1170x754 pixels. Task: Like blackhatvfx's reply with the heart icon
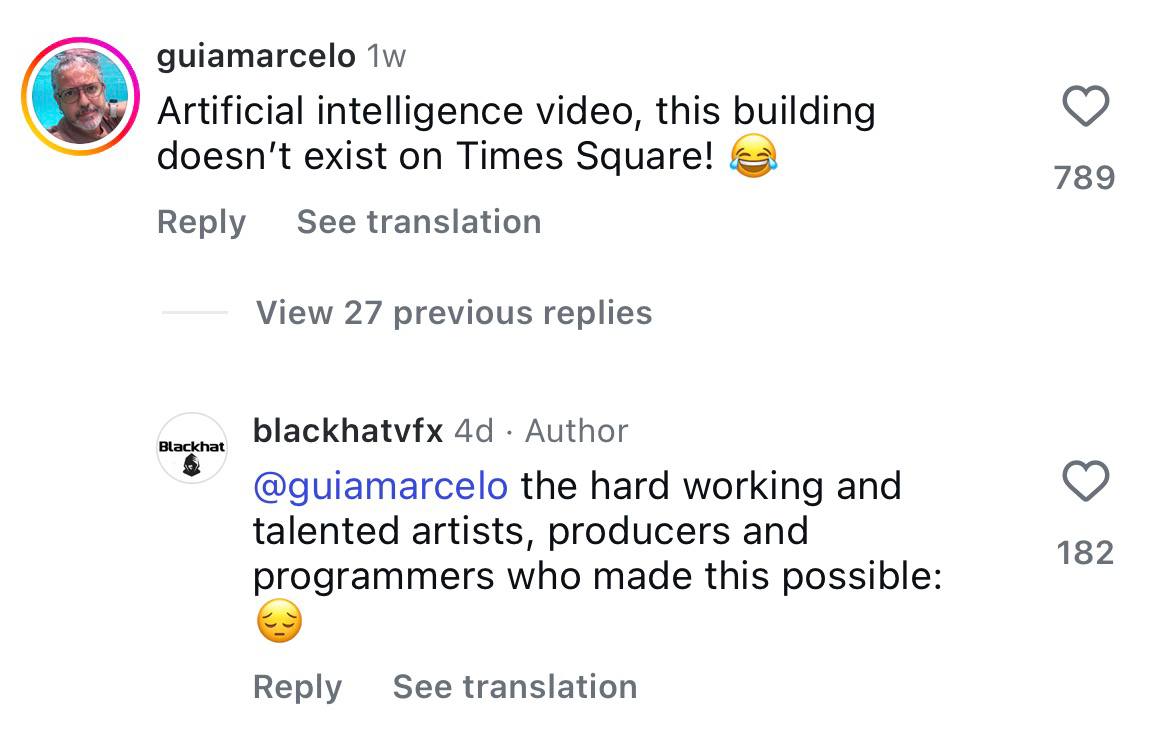(x=1085, y=482)
